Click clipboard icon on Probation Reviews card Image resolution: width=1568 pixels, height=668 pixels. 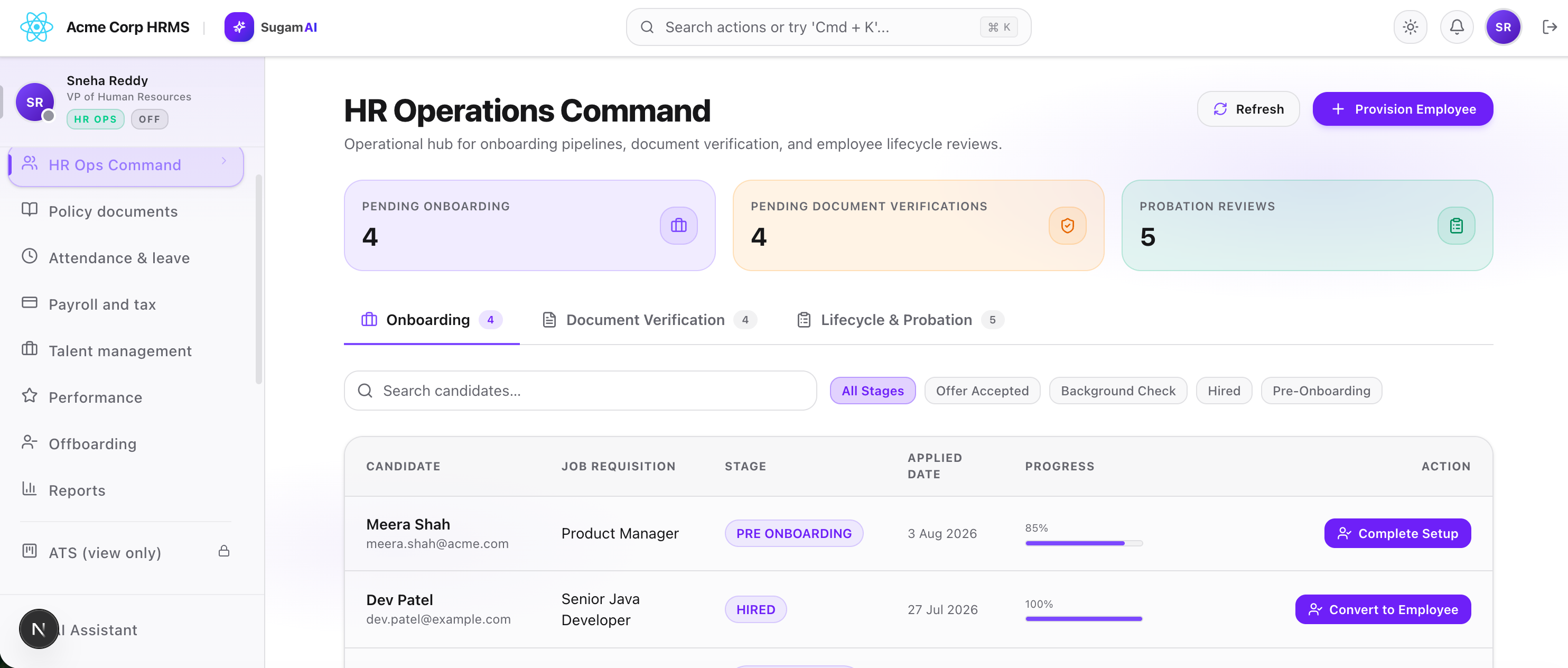tap(1456, 226)
